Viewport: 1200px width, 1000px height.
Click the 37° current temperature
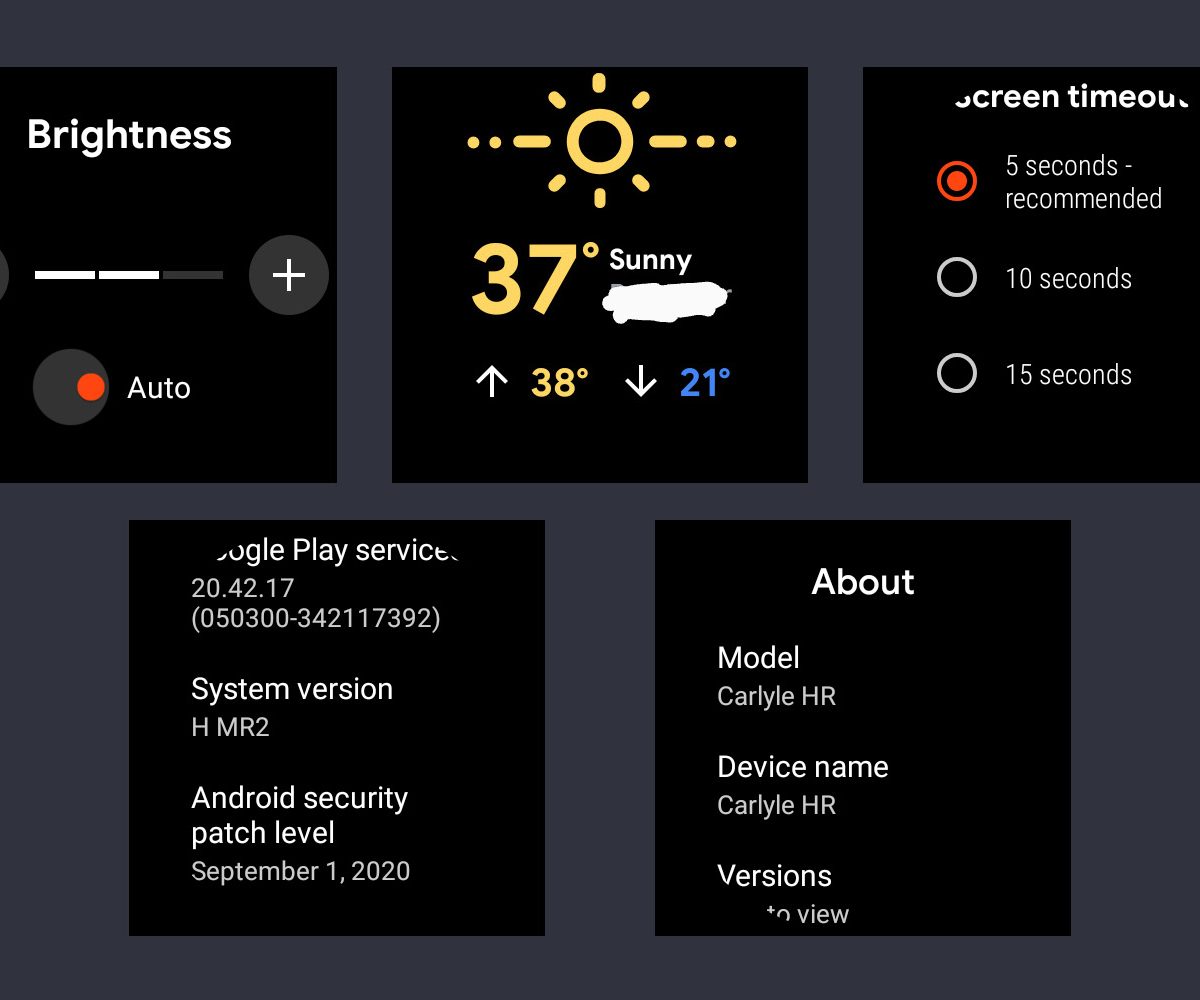(x=532, y=278)
